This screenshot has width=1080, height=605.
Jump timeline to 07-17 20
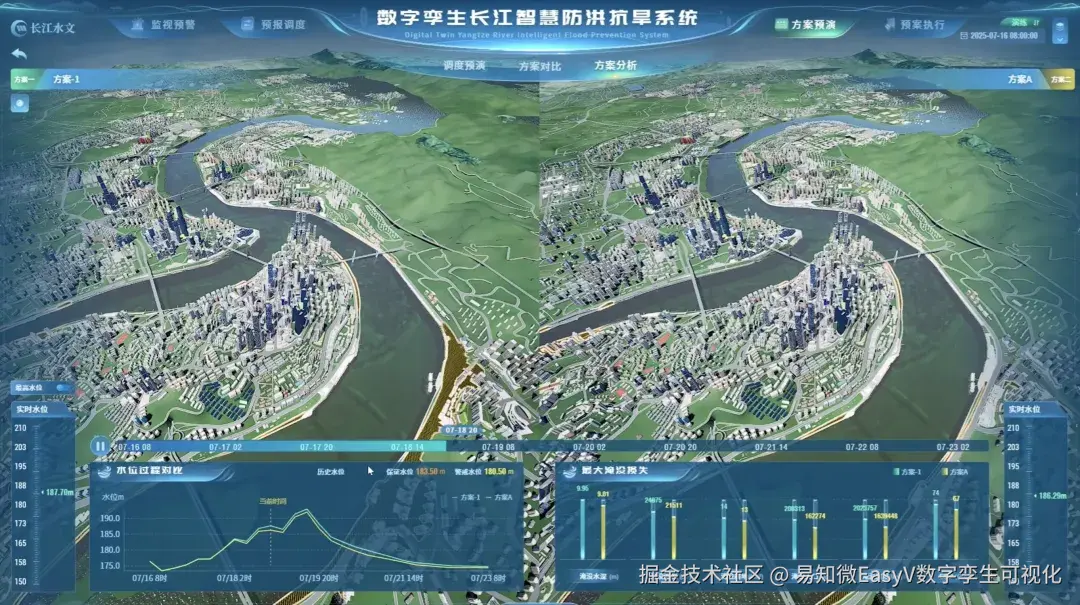pos(316,447)
